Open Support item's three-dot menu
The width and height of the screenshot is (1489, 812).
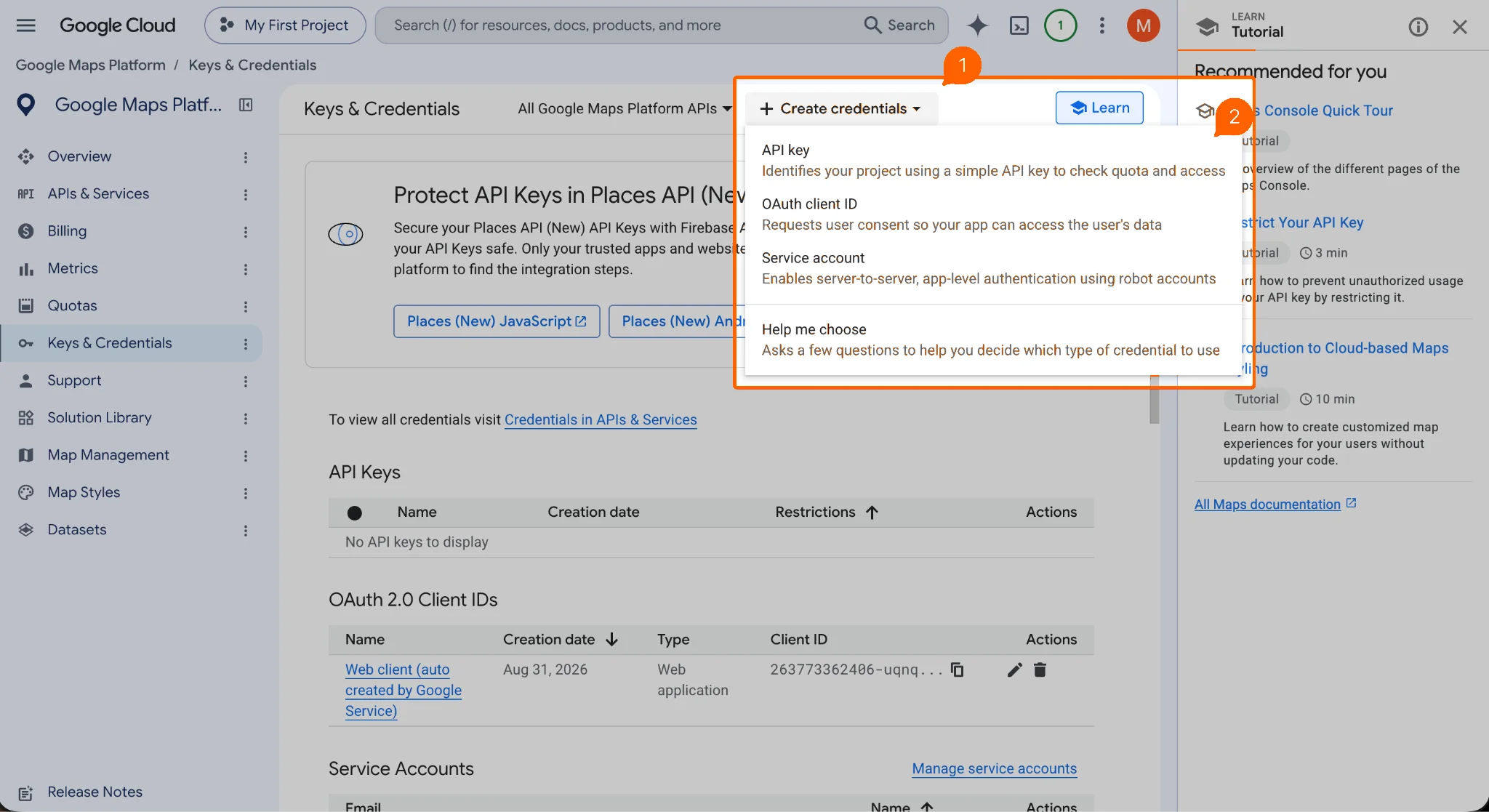[x=246, y=381]
